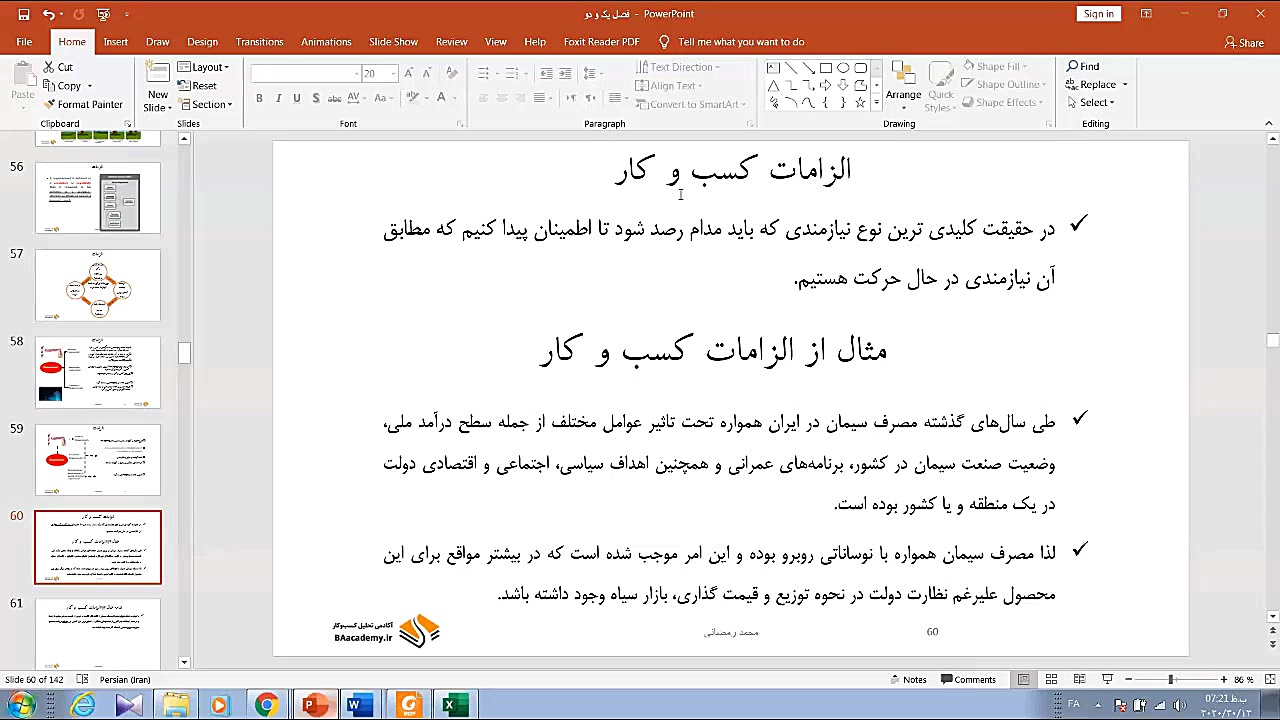Switch to the Insert tab

(115, 42)
